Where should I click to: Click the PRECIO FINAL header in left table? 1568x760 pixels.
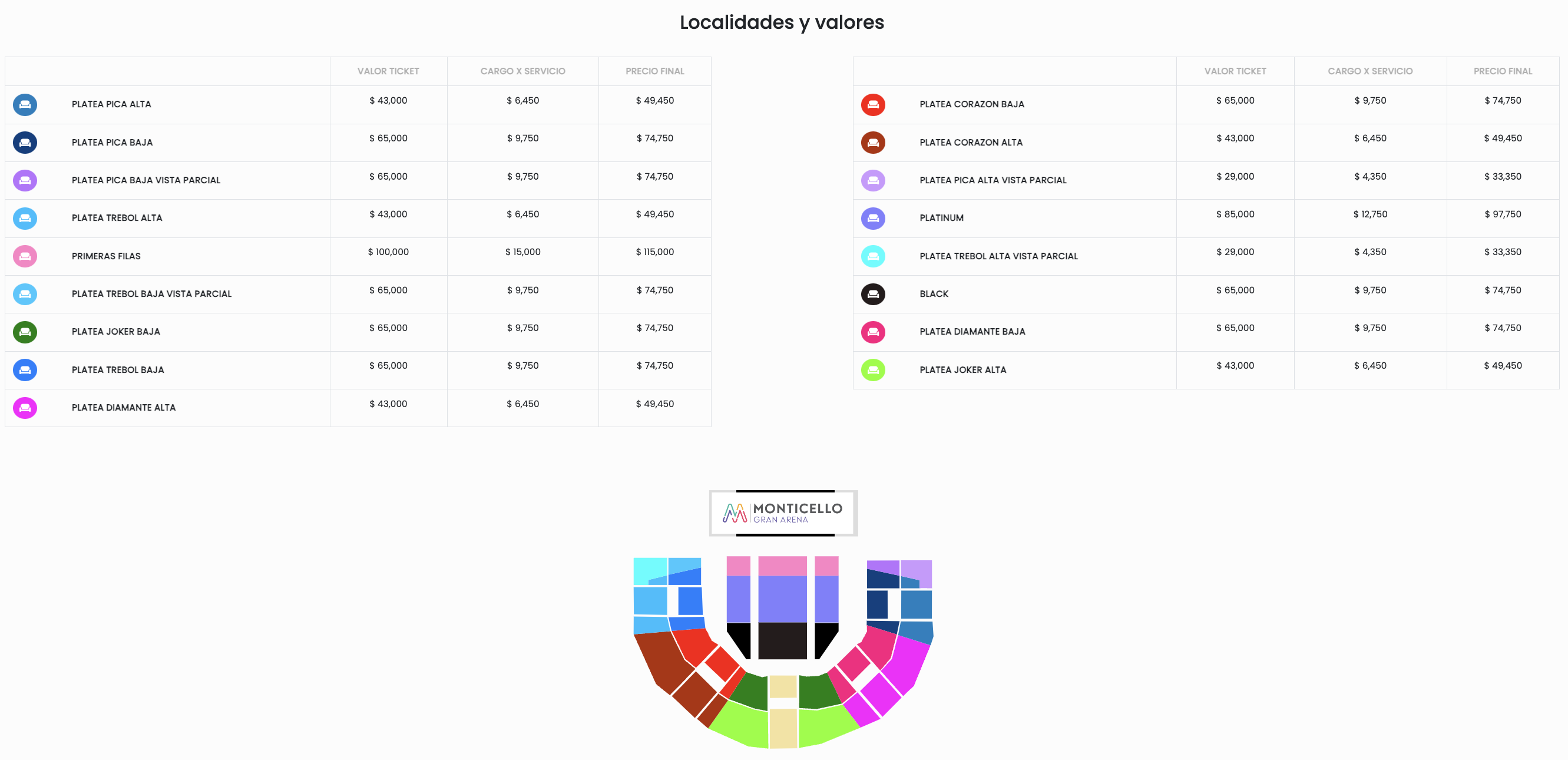(x=654, y=71)
